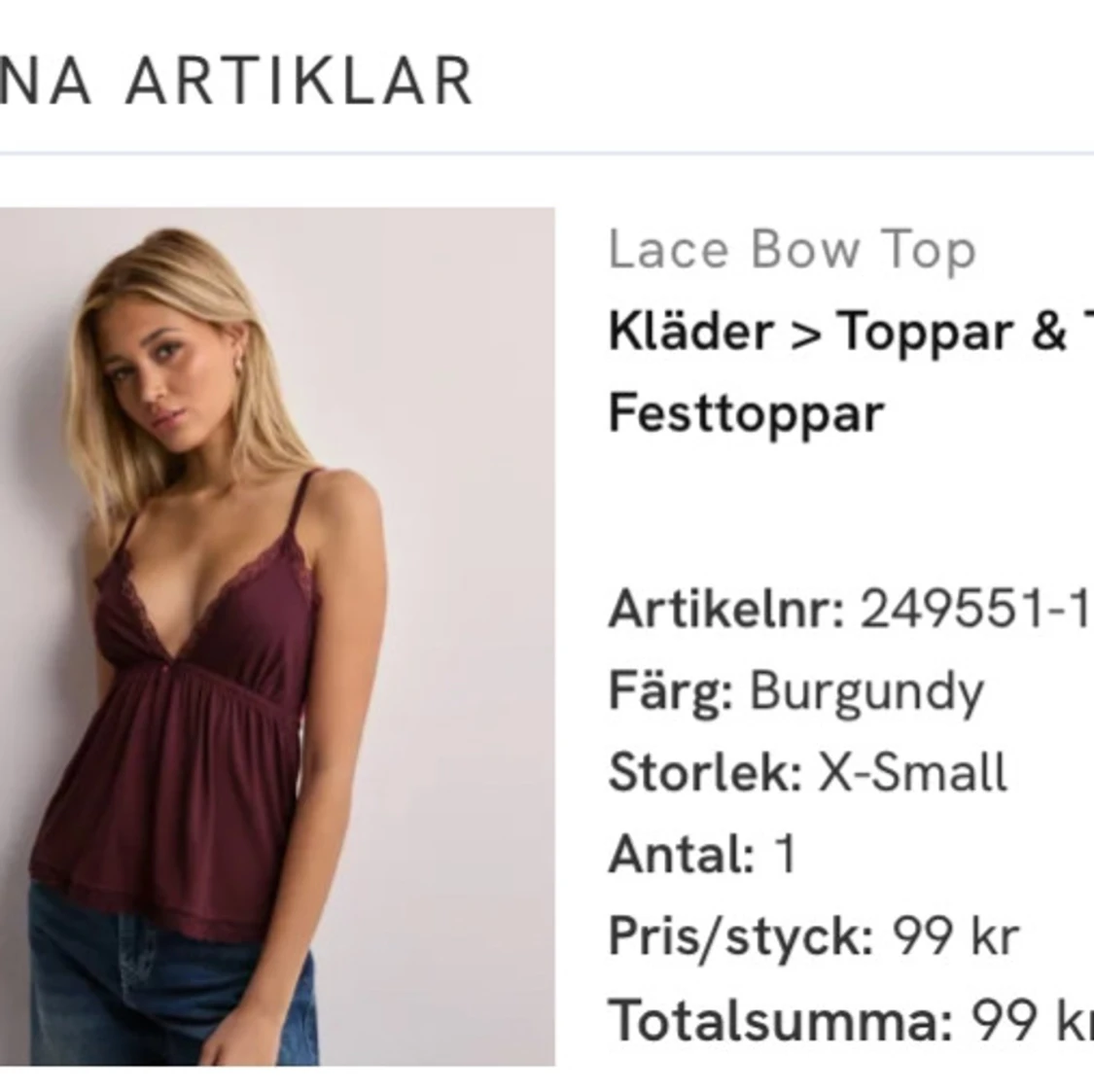
Task: Click the Pris/styck 99 kr line
Action: coord(814,937)
